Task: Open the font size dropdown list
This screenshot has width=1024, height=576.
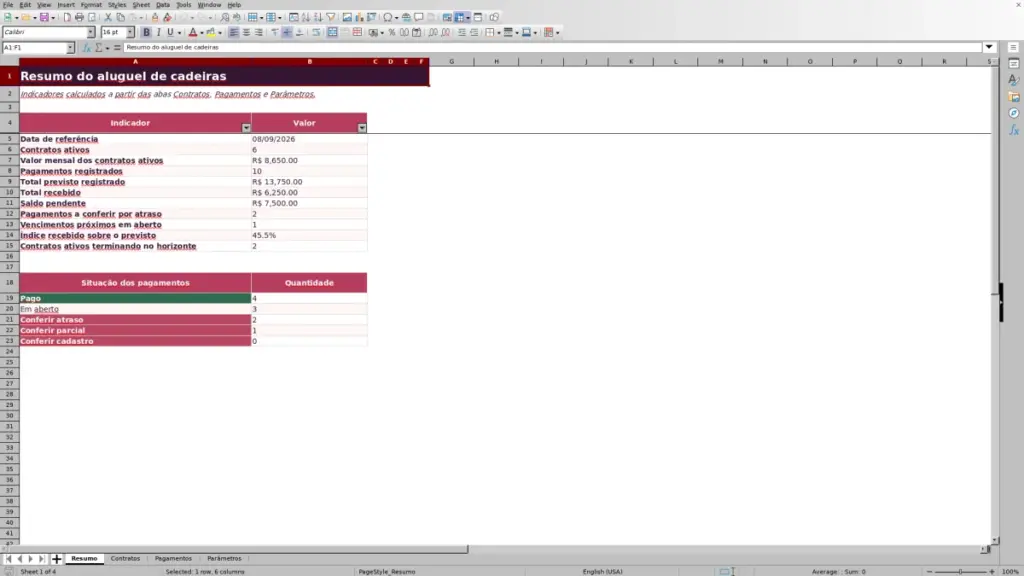Action: (x=130, y=32)
